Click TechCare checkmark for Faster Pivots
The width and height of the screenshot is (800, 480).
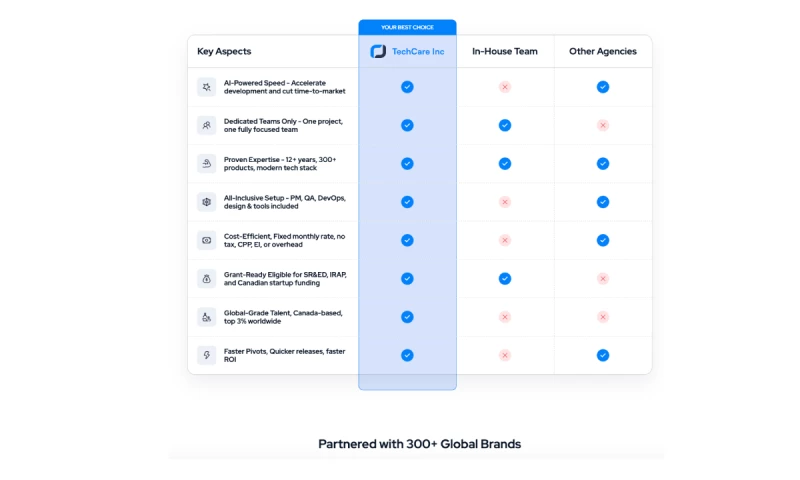point(407,355)
